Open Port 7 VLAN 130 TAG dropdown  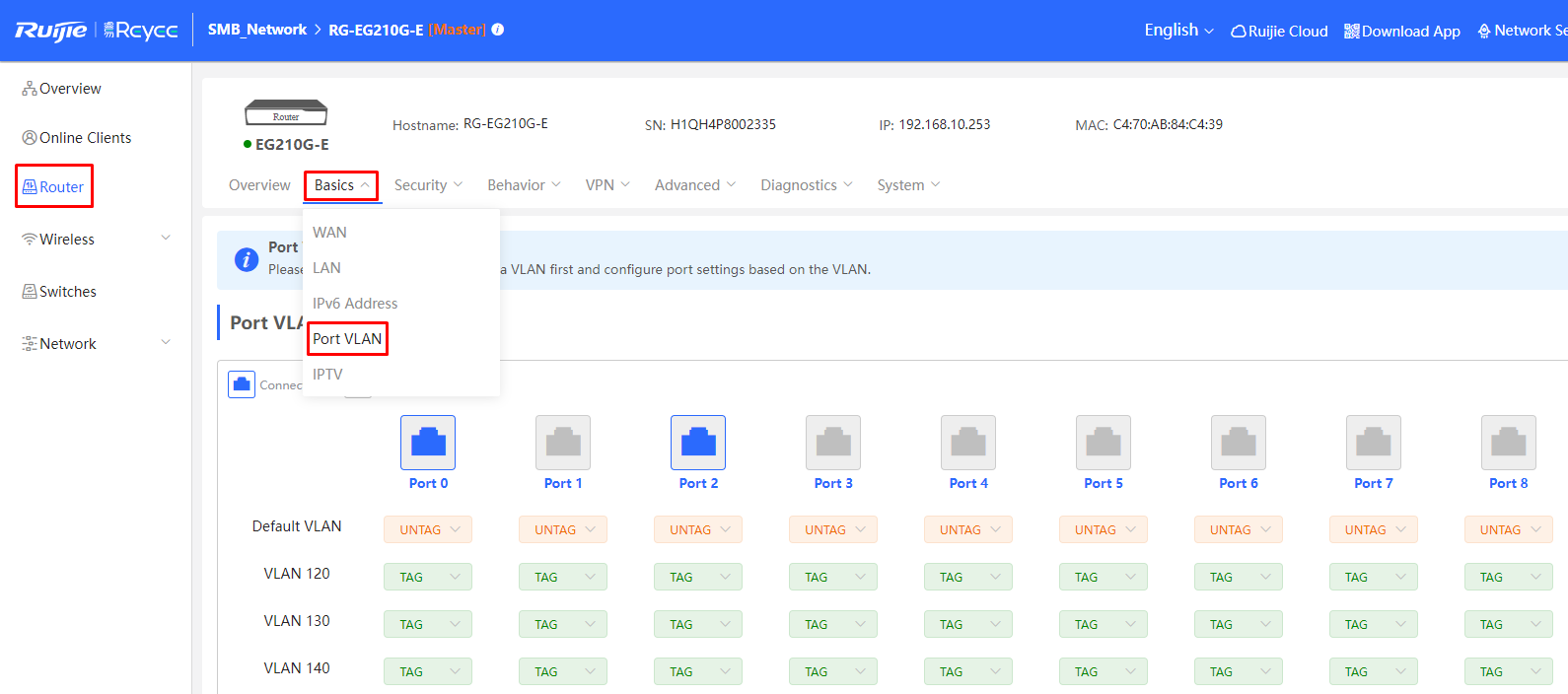pyautogui.click(x=1374, y=624)
